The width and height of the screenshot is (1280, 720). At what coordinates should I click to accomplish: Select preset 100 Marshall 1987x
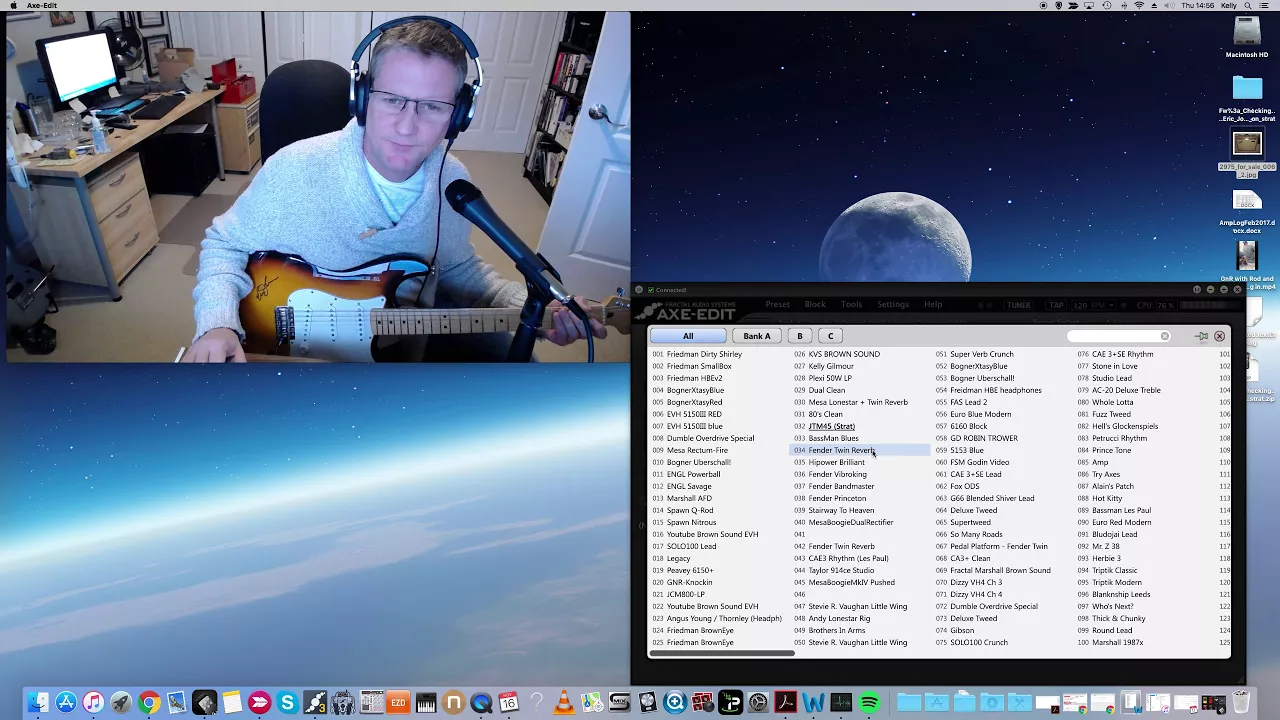click(x=1110, y=642)
